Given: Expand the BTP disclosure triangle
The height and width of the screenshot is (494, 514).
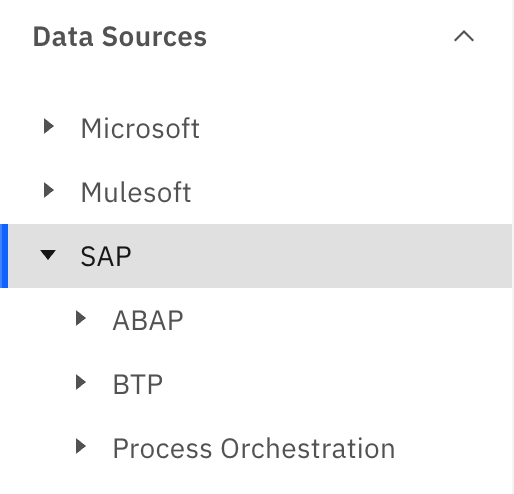Looking at the screenshot, I should tap(81, 382).
